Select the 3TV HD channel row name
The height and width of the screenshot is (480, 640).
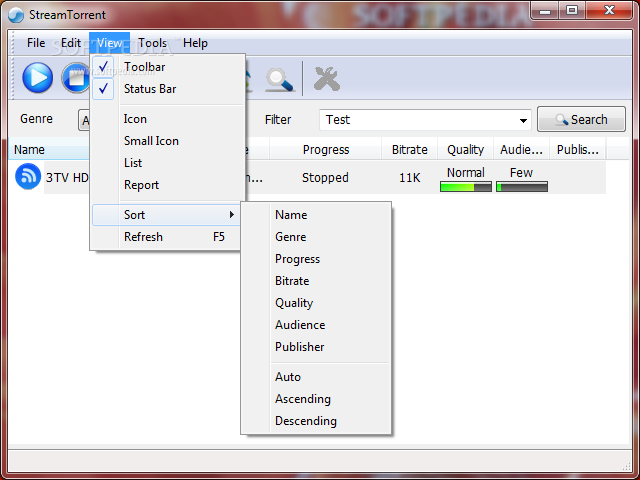pyautogui.click(x=67, y=178)
